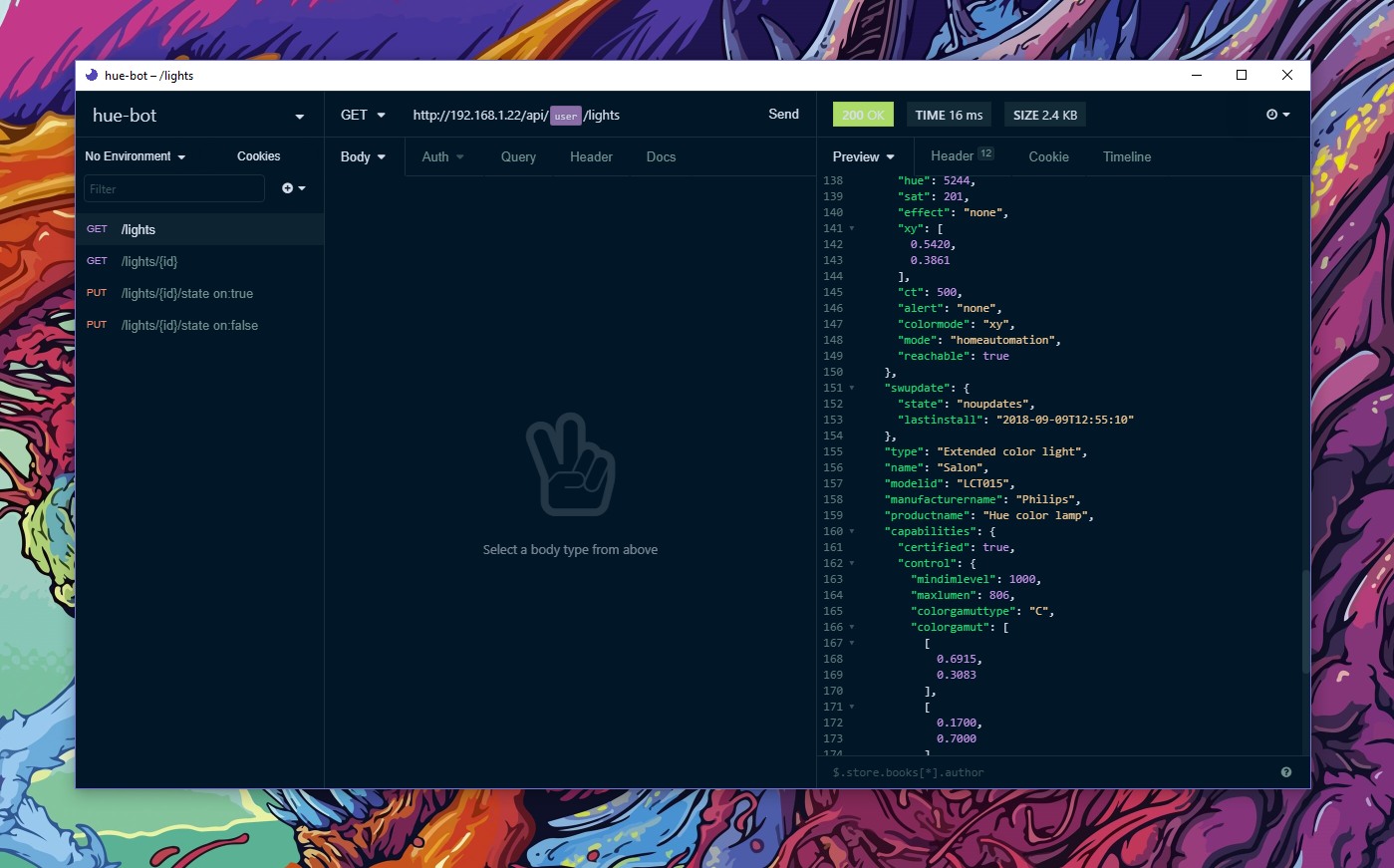Click the JSONPath response filter field

[x=1046, y=772]
